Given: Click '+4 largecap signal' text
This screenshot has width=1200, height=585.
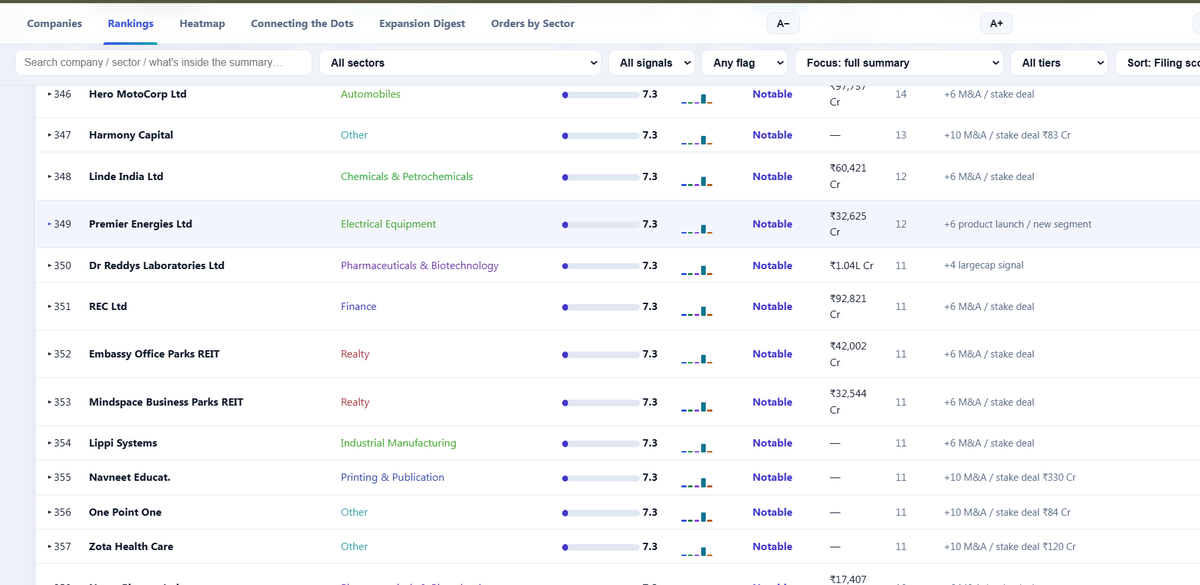Looking at the screenshot, I should (983, 265).
